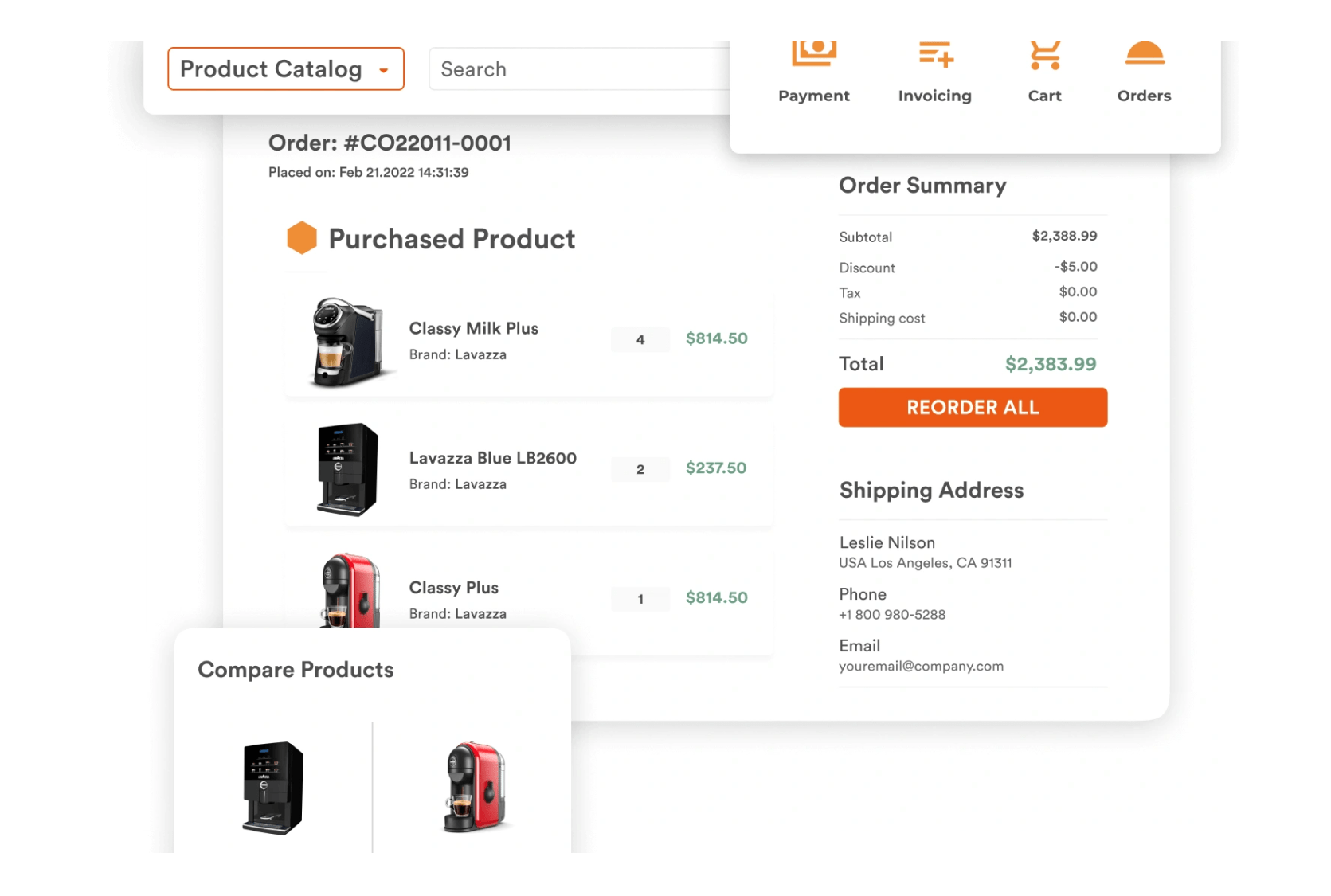Click the address USA Los Angeles, CA 91311
Image resolution: width=1331 pixels, height=896 pixels.
tap(926, 563)
